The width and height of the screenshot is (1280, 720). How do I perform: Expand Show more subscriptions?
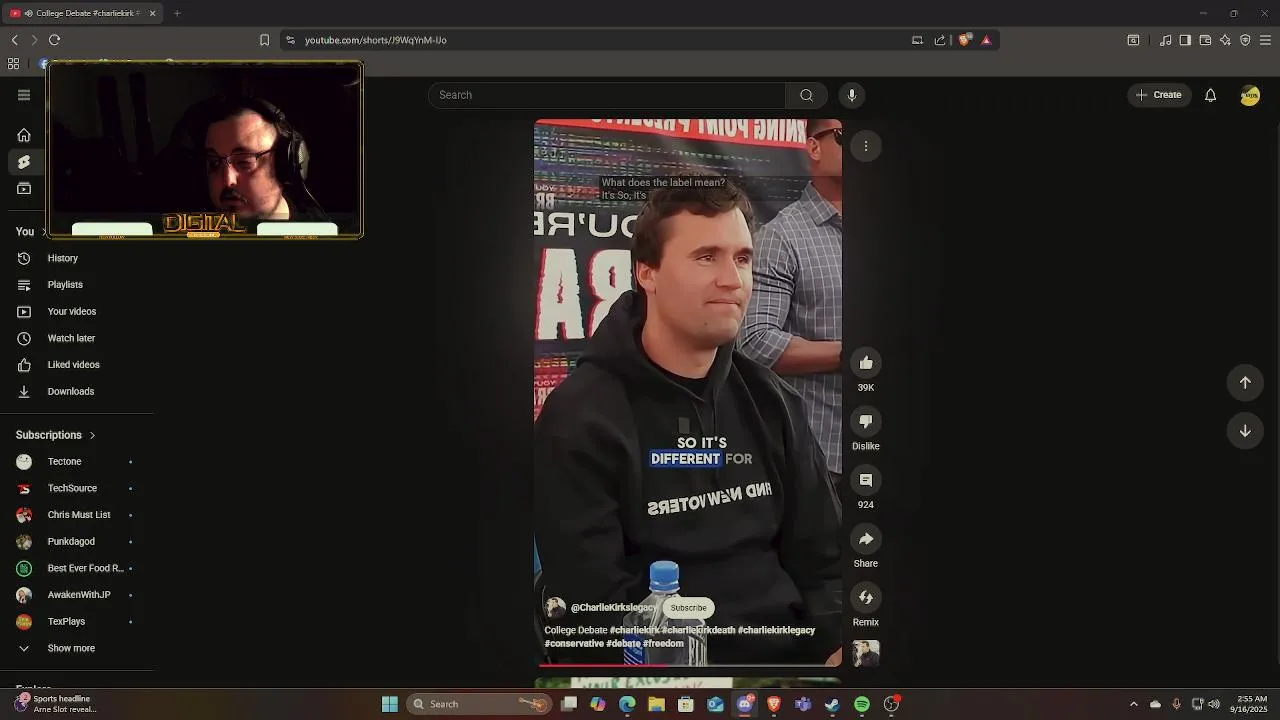tap(70, 648)
